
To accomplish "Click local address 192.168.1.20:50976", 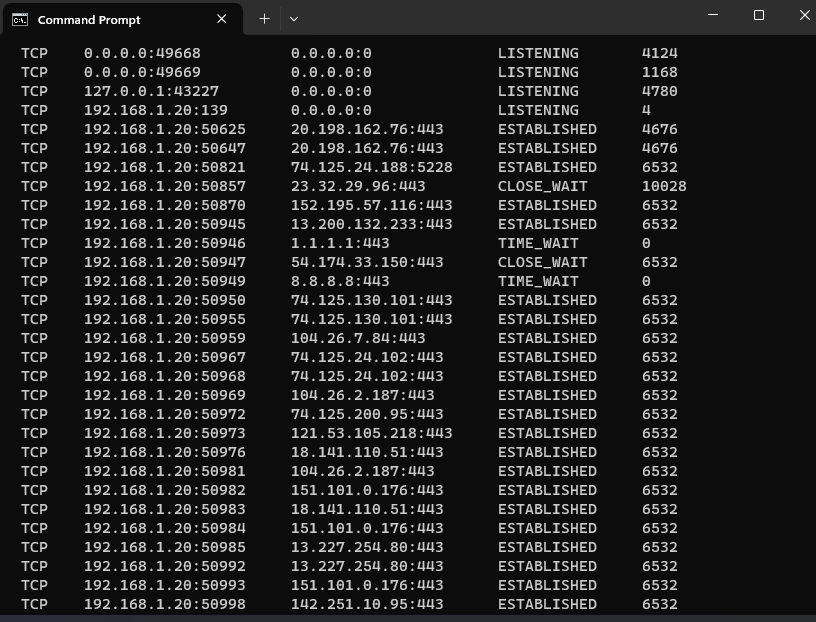I will pyautogui.click(x=164, y=452).
